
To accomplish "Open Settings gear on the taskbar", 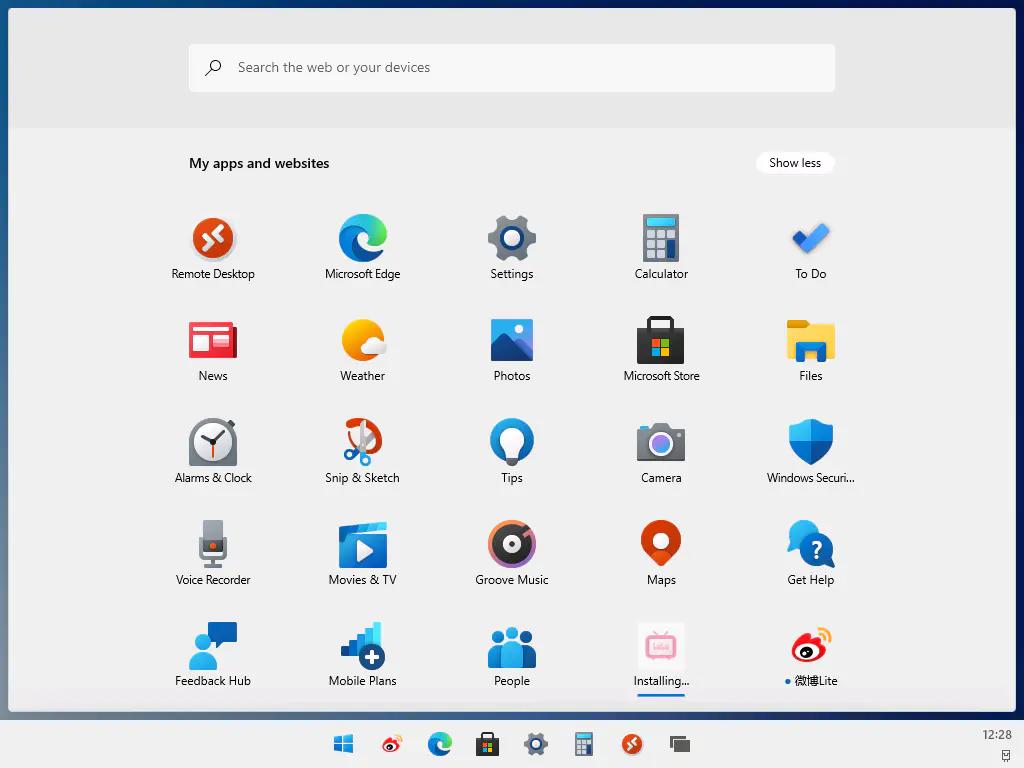I will (x=536, y=744).
